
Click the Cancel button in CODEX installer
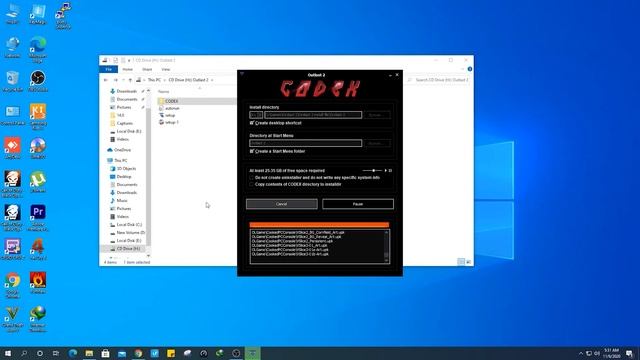pyautogui.click(x=282, y=204)
